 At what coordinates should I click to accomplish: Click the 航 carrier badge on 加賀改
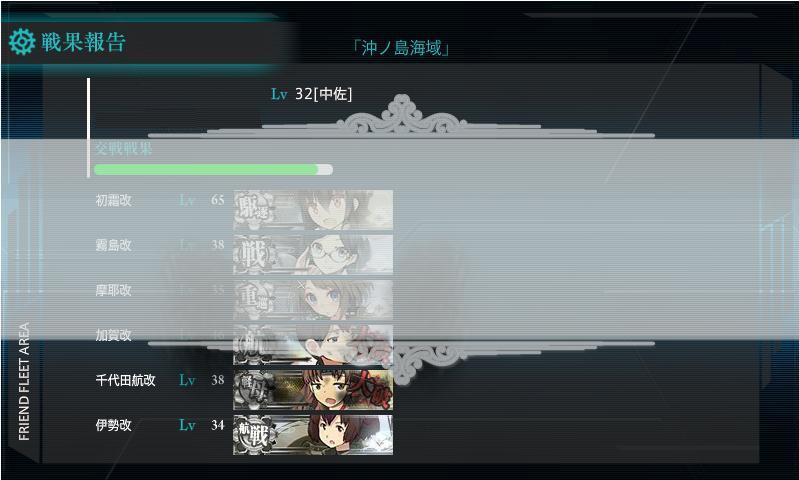tap(253, 344)
